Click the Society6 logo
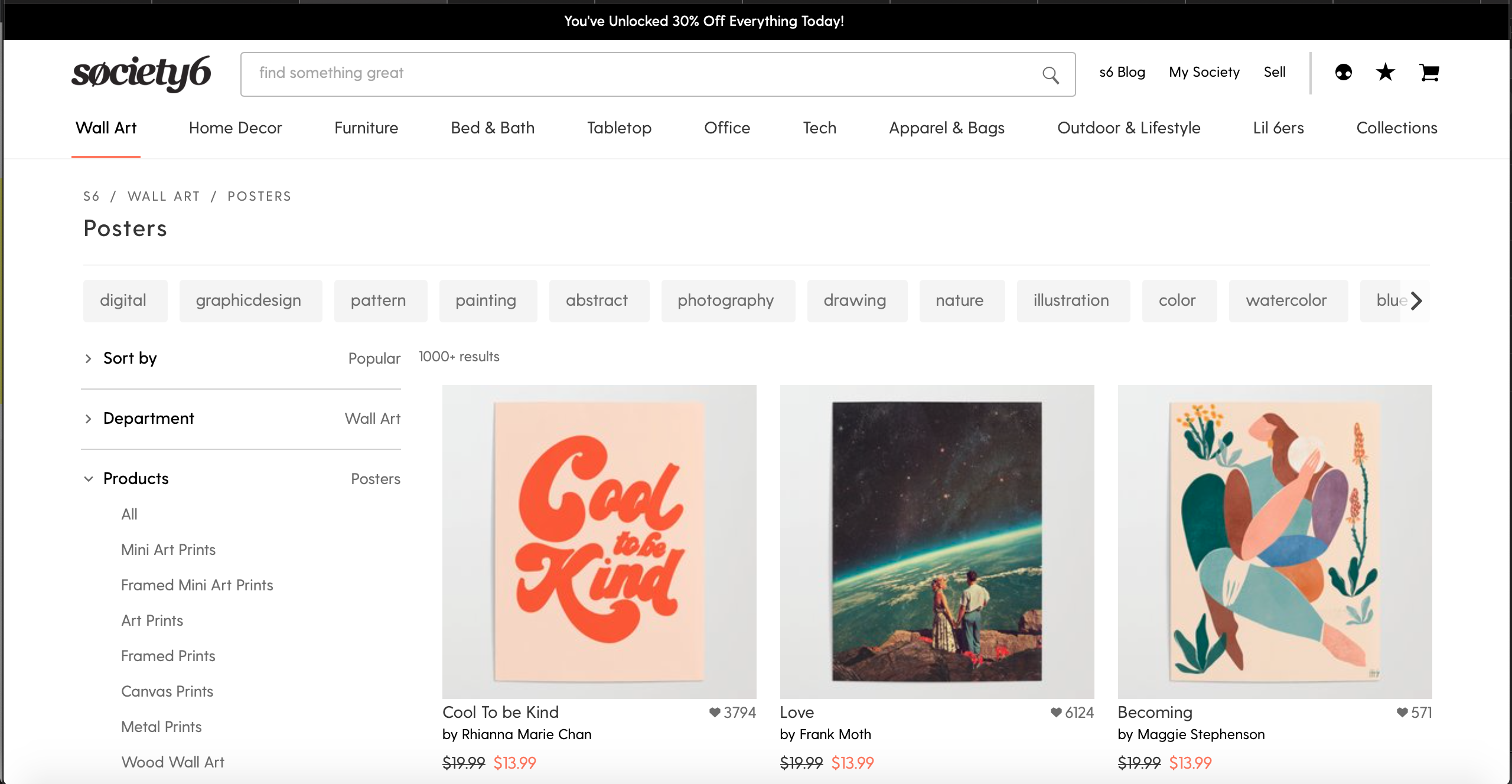 pos(142,72)
